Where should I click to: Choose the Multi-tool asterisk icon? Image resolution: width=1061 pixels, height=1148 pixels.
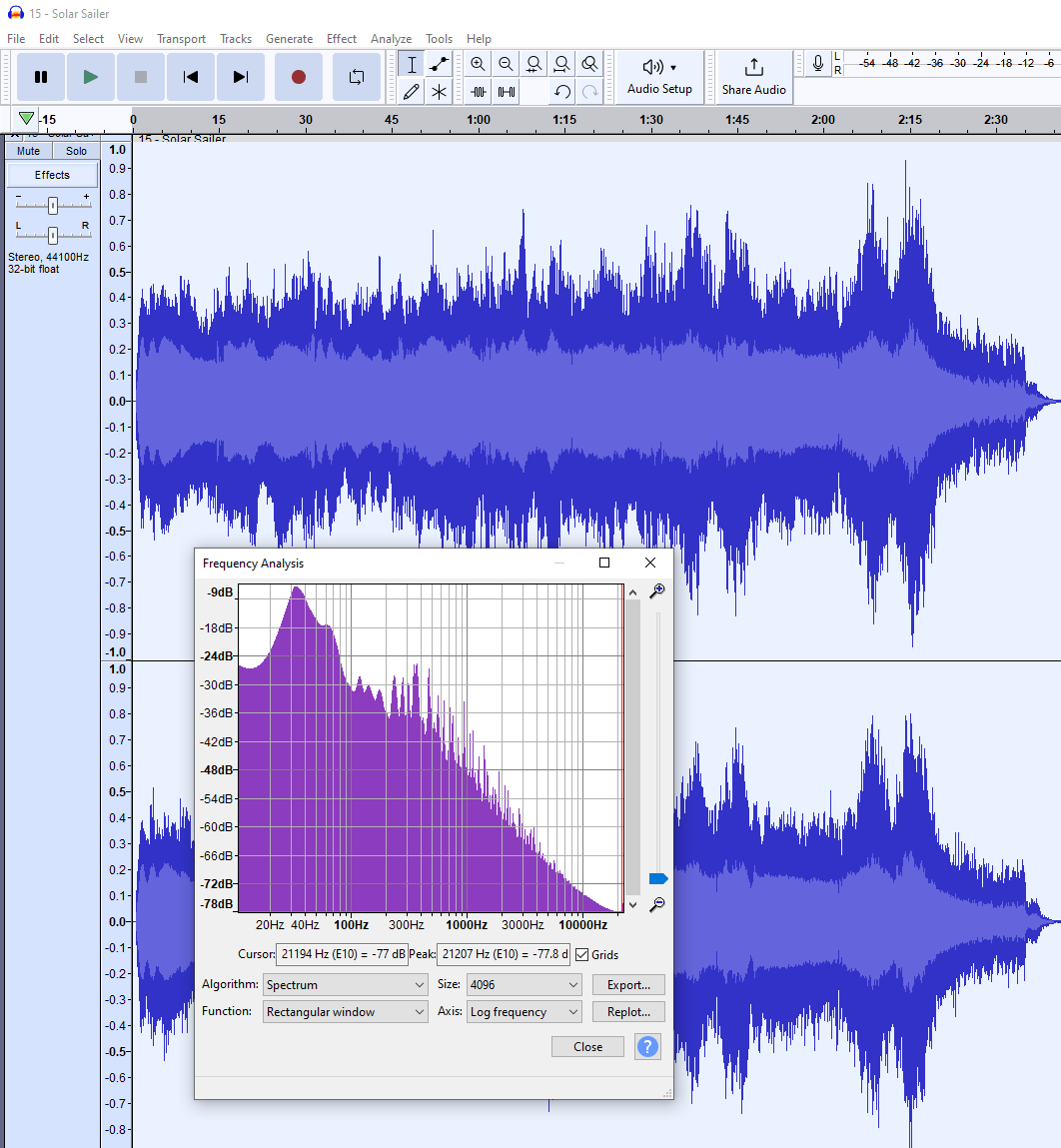coord(439,92)
